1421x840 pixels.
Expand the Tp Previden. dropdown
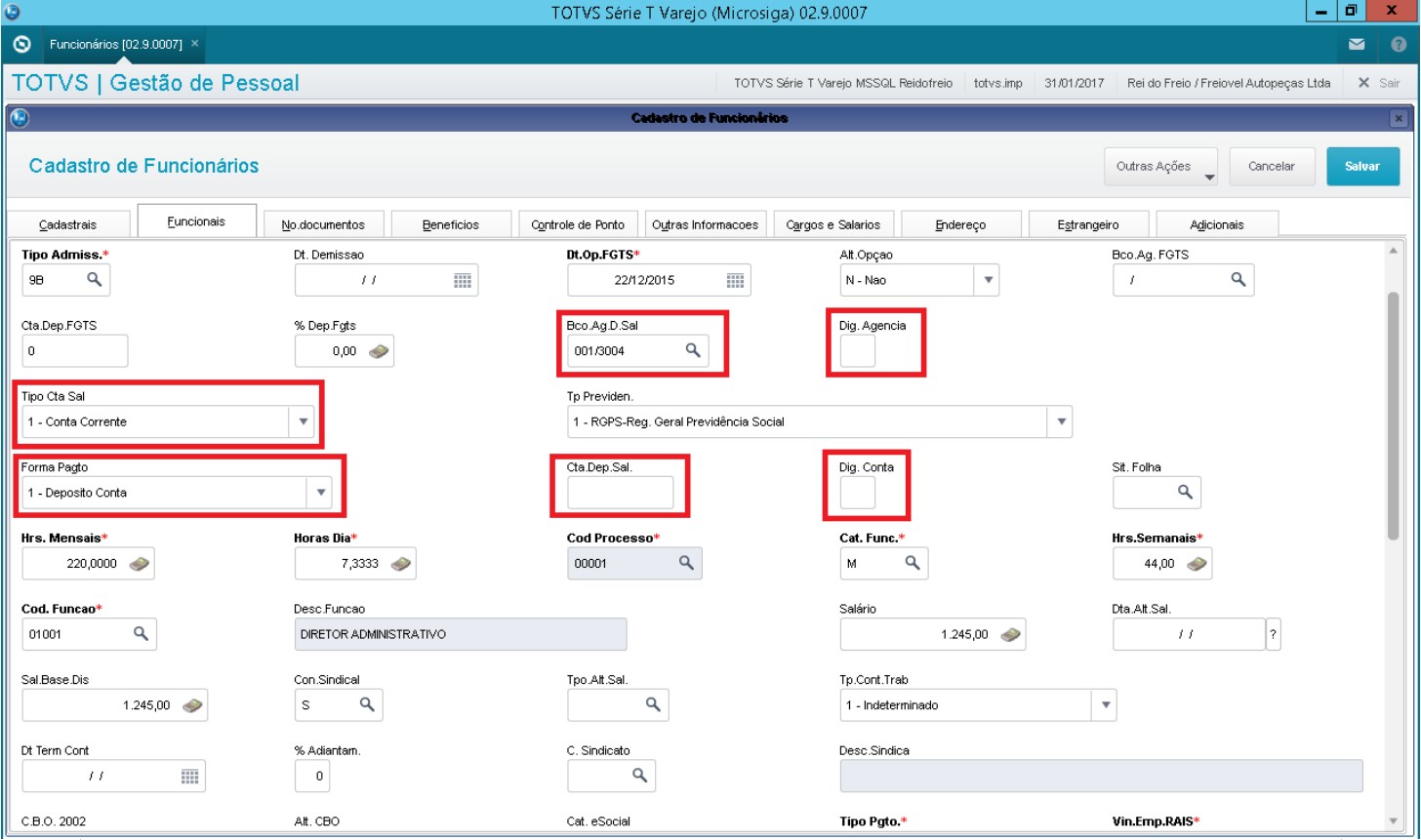coord(1059,421)
